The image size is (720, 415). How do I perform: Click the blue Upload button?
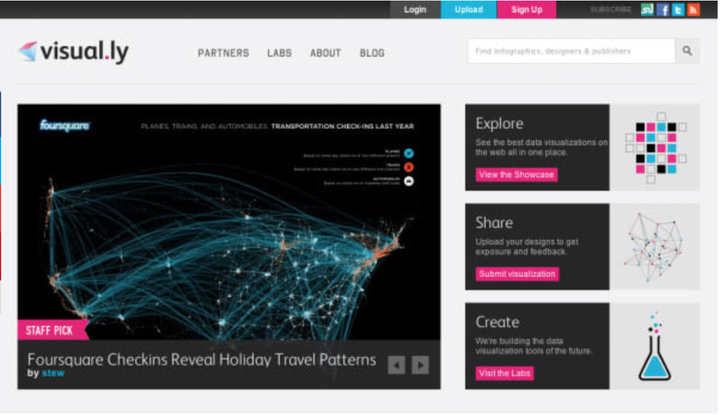[469, 10]
